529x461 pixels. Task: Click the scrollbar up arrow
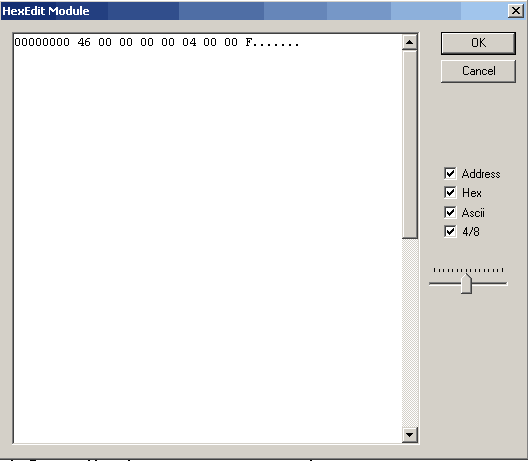tap(410, 42)
